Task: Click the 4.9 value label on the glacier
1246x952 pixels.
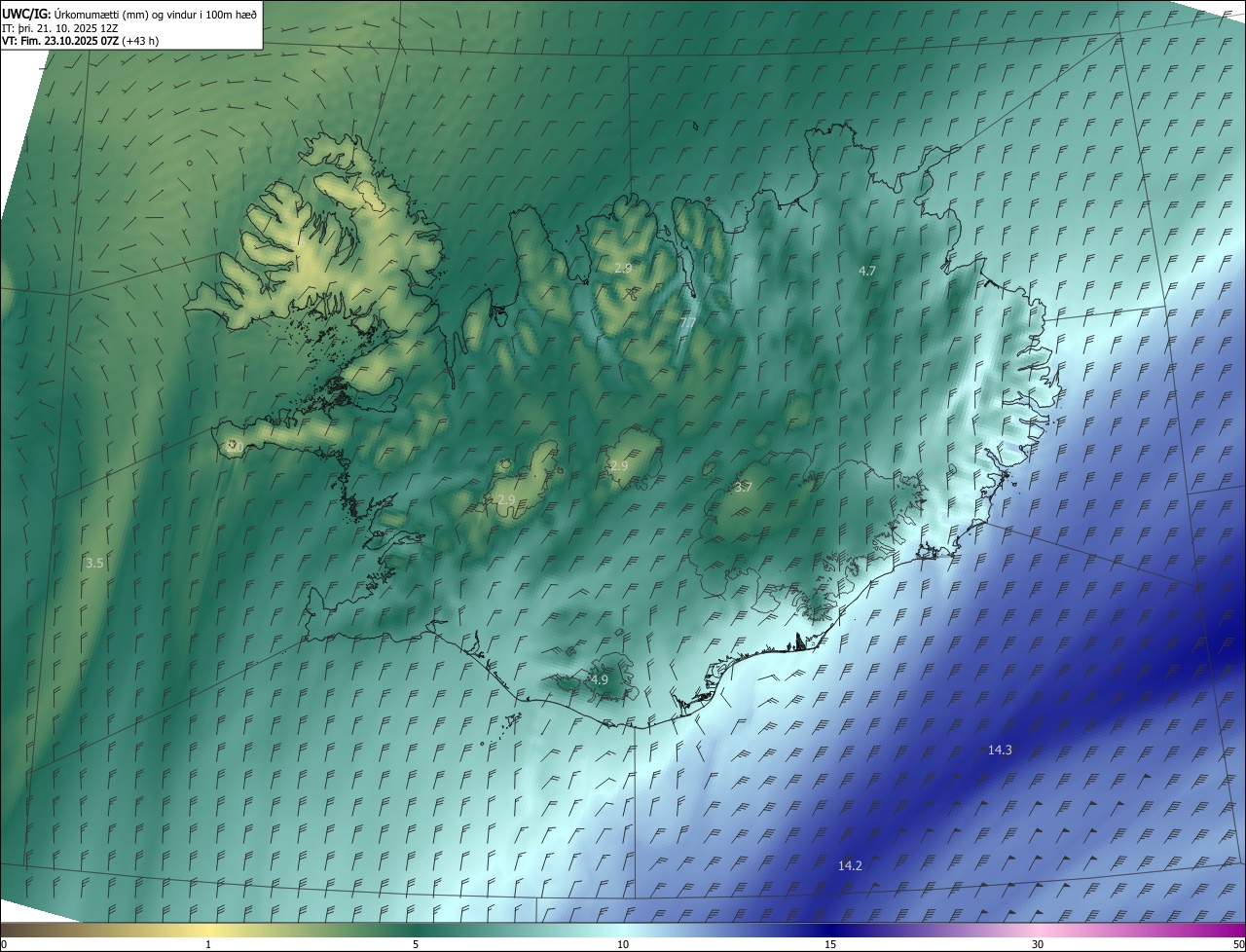Action: point(599,679)
